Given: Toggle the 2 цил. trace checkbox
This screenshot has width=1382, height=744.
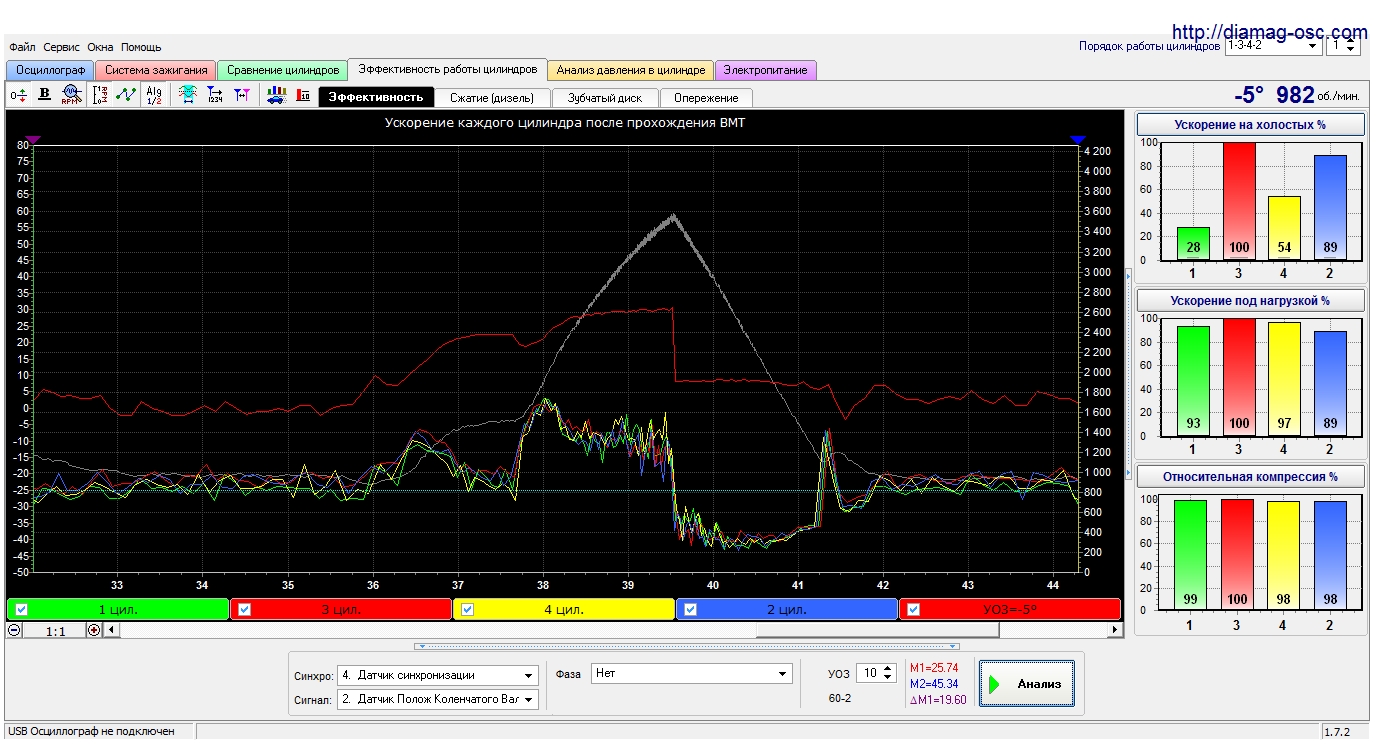Looking at the screenshot, I should 691,609.
